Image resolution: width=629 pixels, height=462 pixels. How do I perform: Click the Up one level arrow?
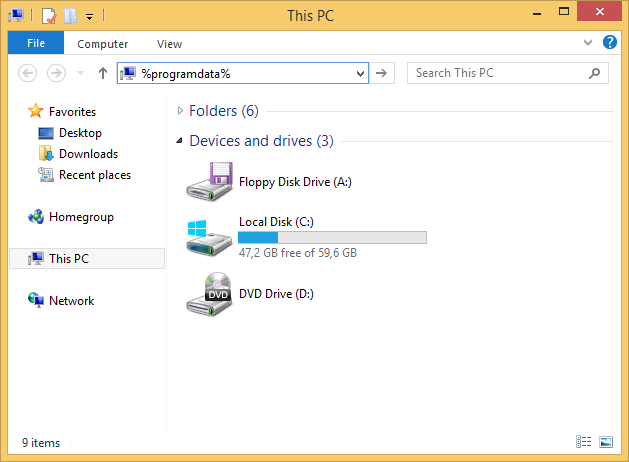(x=103, y=73)
